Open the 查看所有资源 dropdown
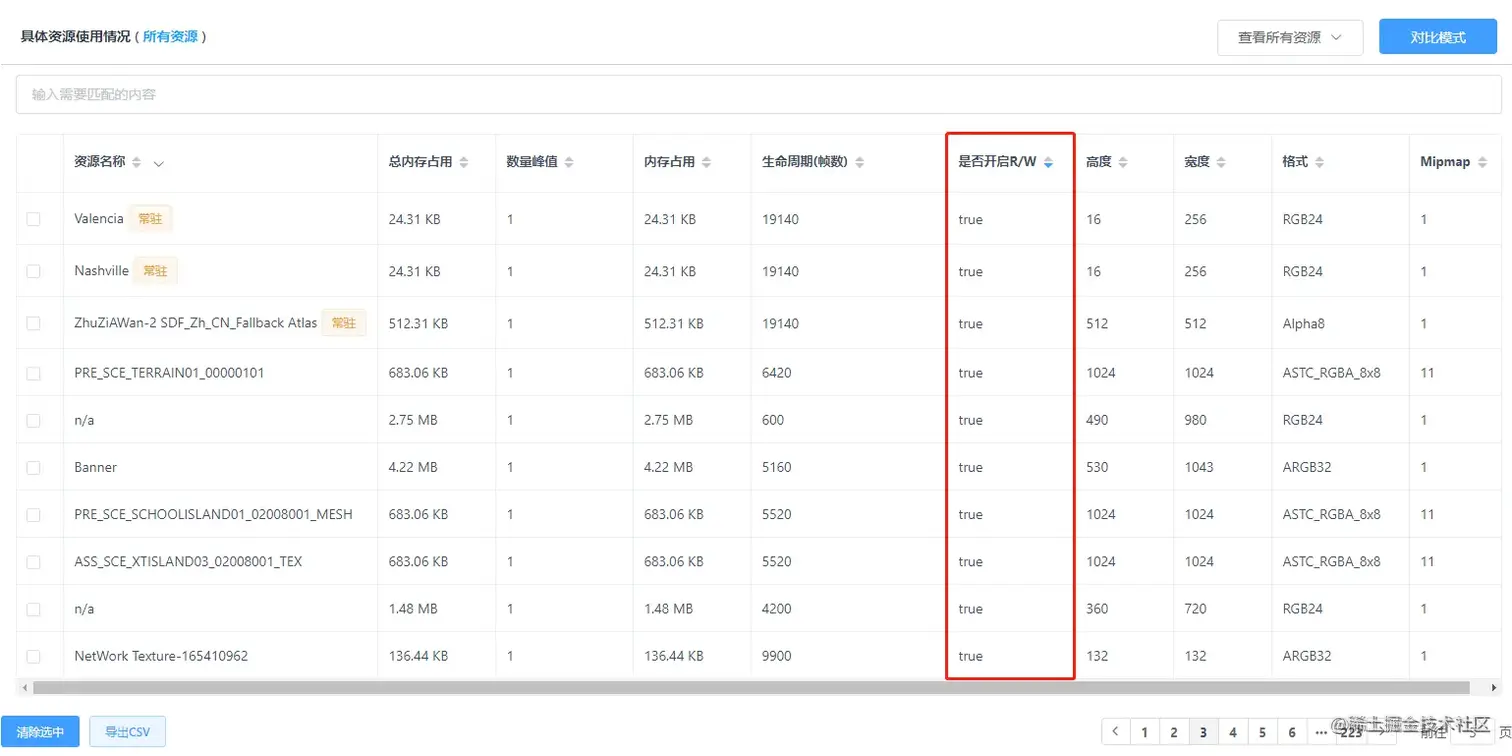Viewport: 1512px width, 756px height. pos(1290,37)
